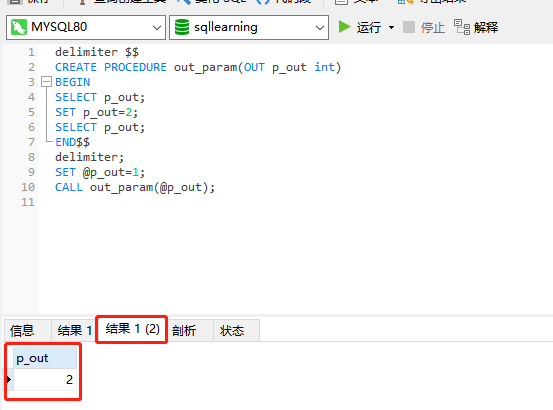Click the Explain icon
This screenshot has width=553, height=410.
462,27
